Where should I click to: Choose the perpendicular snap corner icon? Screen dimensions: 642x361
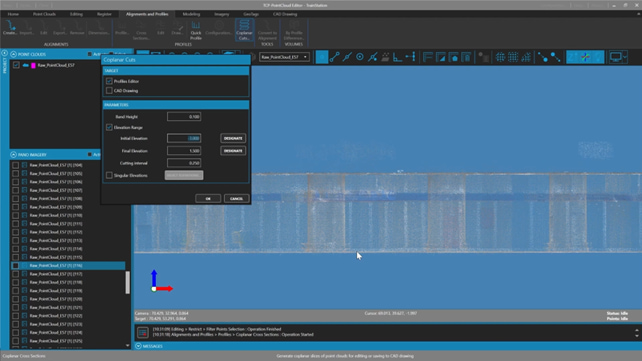tap(397, 57)
